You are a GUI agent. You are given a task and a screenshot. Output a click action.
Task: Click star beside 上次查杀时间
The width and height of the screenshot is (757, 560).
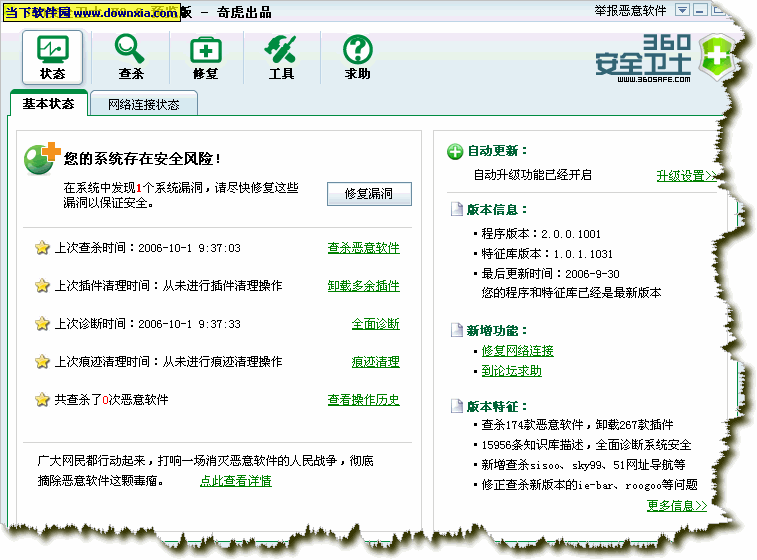click(42, 248)
